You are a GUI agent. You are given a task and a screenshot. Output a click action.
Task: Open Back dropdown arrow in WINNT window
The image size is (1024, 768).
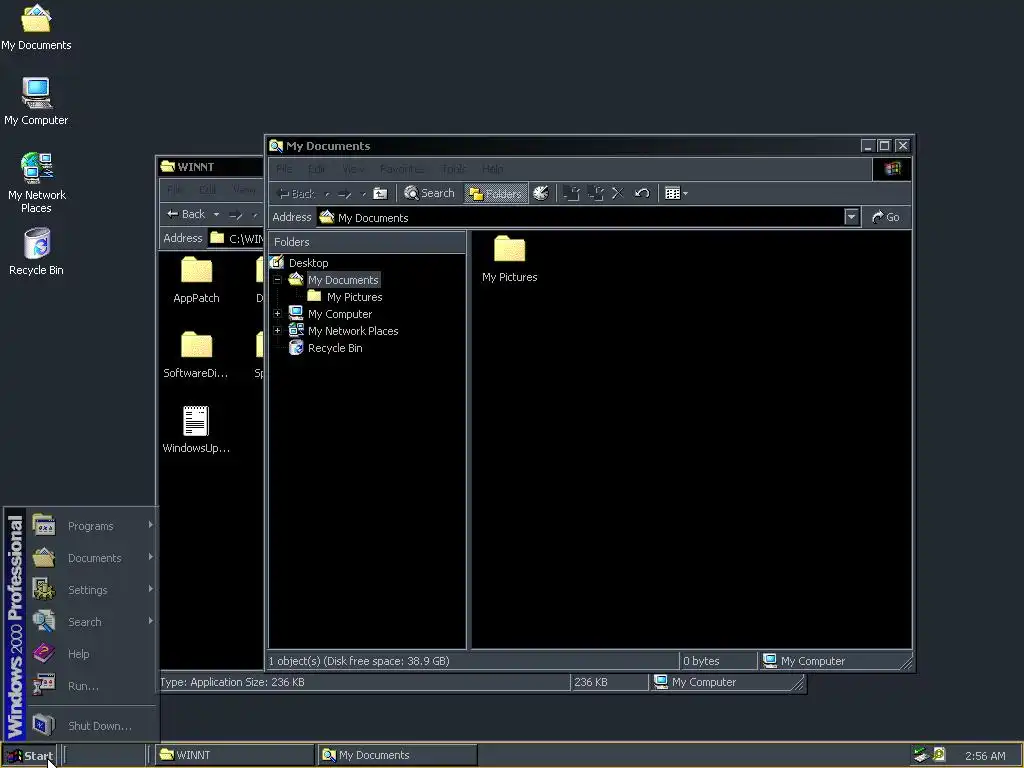216,214
